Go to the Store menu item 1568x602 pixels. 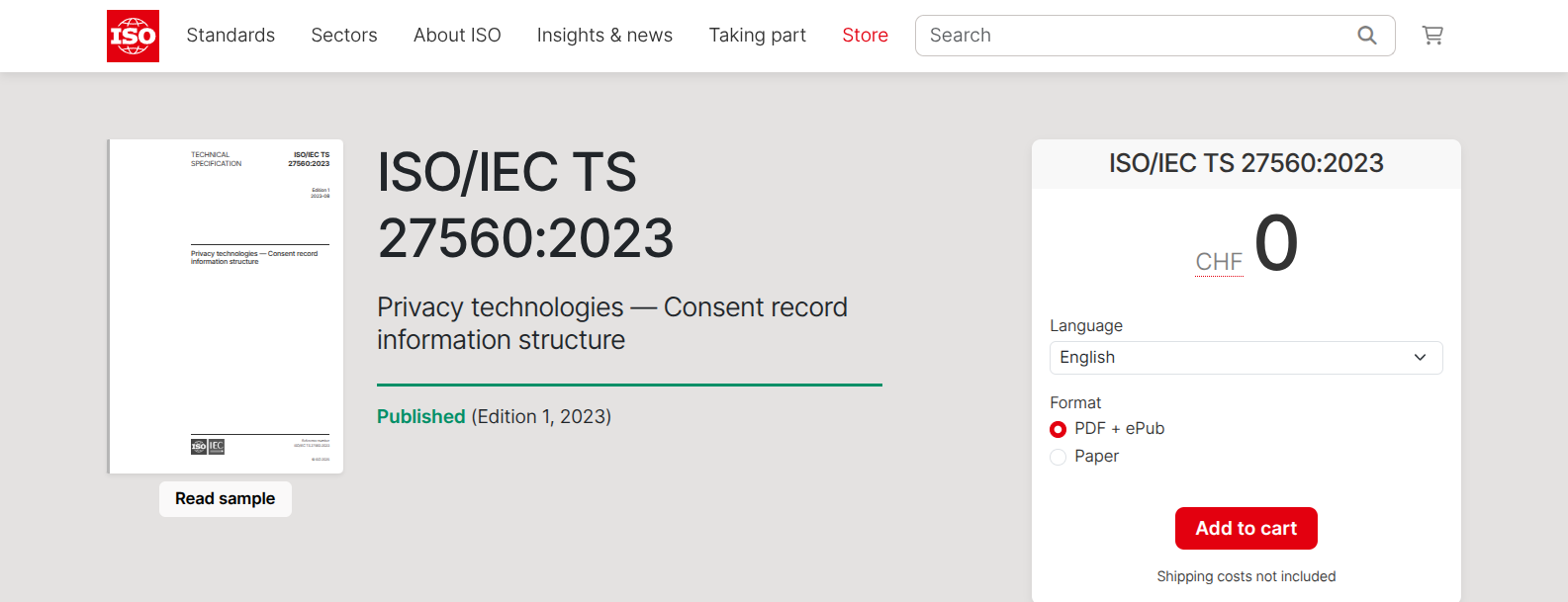point(866,36)
